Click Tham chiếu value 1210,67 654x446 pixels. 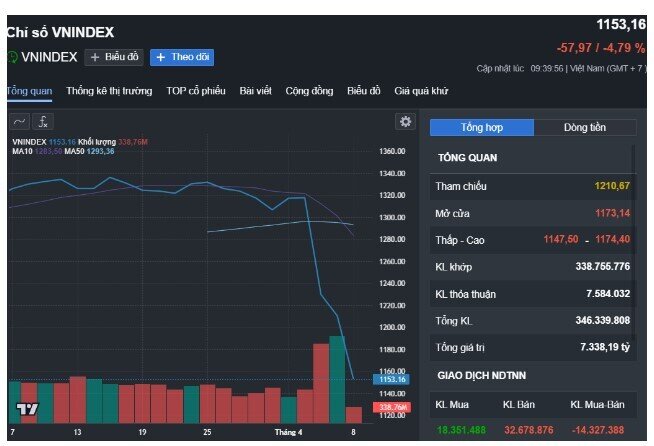(612, 186)
